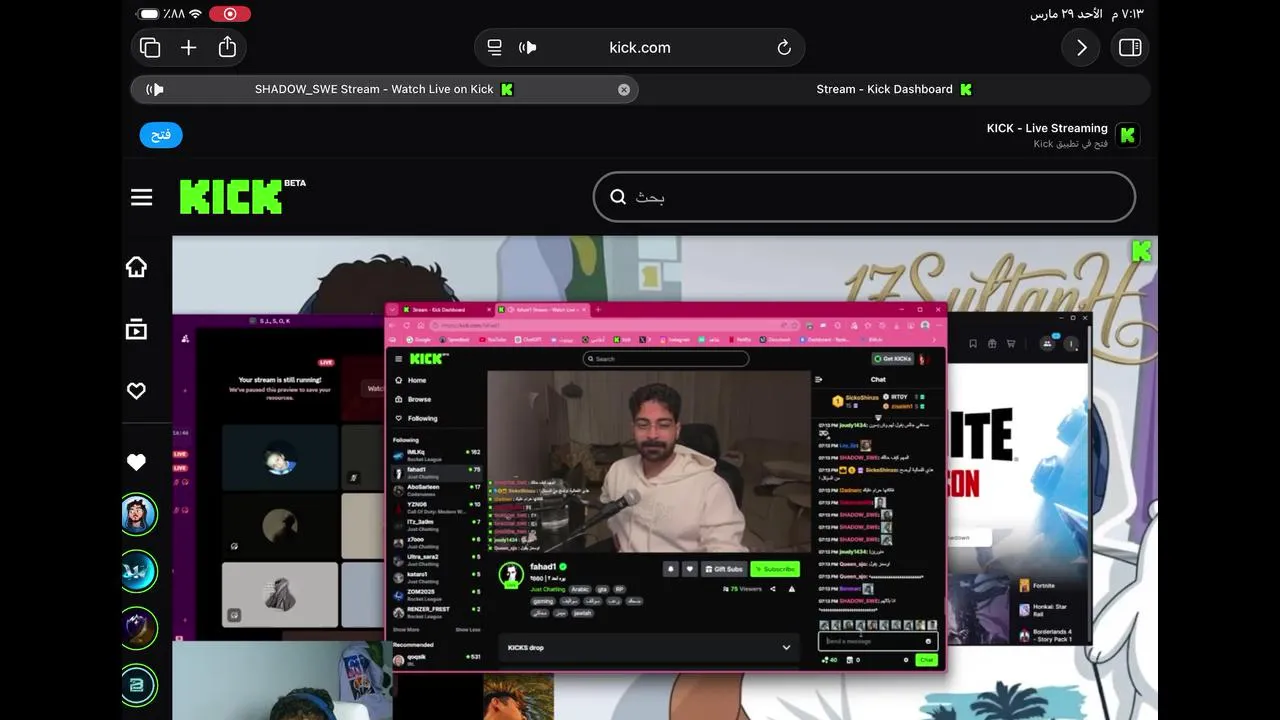Tap Safari's Share icon
Screen dimensions: 1280x720
point(227,47)
